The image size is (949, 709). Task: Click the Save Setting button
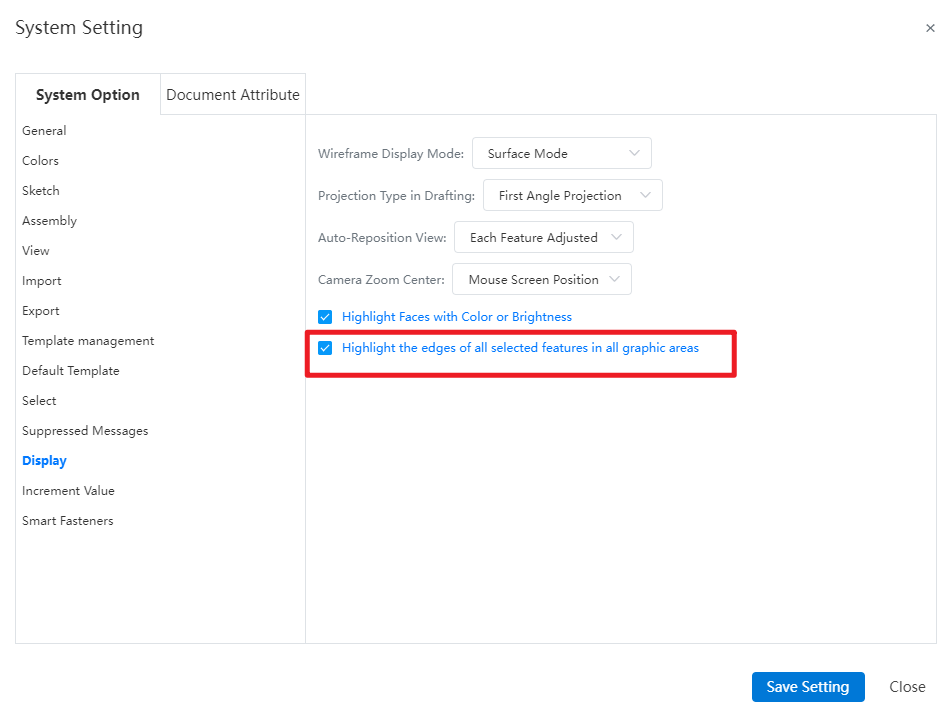pyautogui.click(x=807, y=687)
